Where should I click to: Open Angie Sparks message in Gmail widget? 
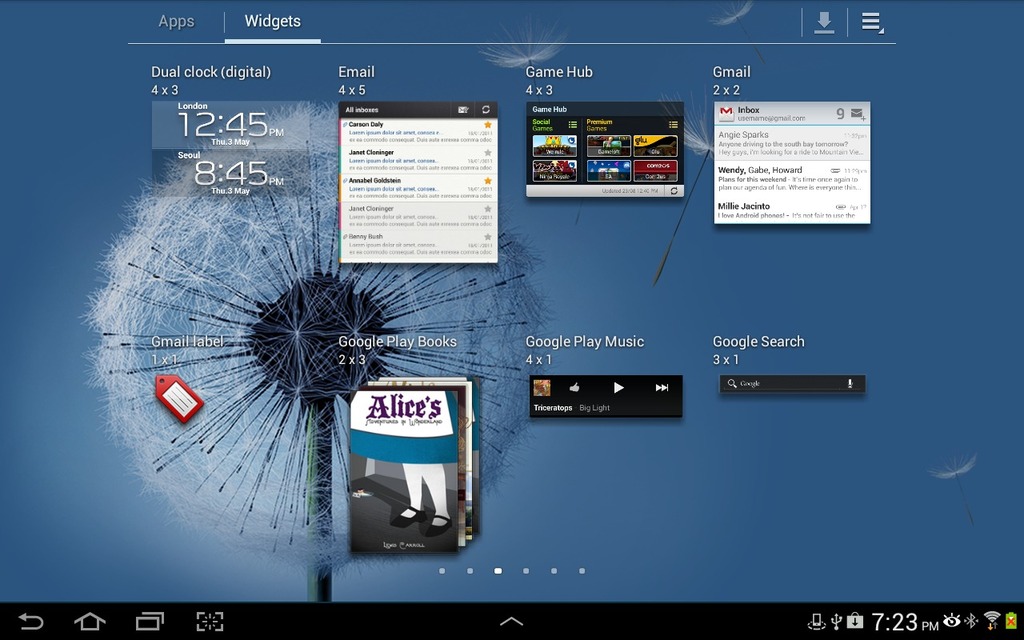coord(792,143)
